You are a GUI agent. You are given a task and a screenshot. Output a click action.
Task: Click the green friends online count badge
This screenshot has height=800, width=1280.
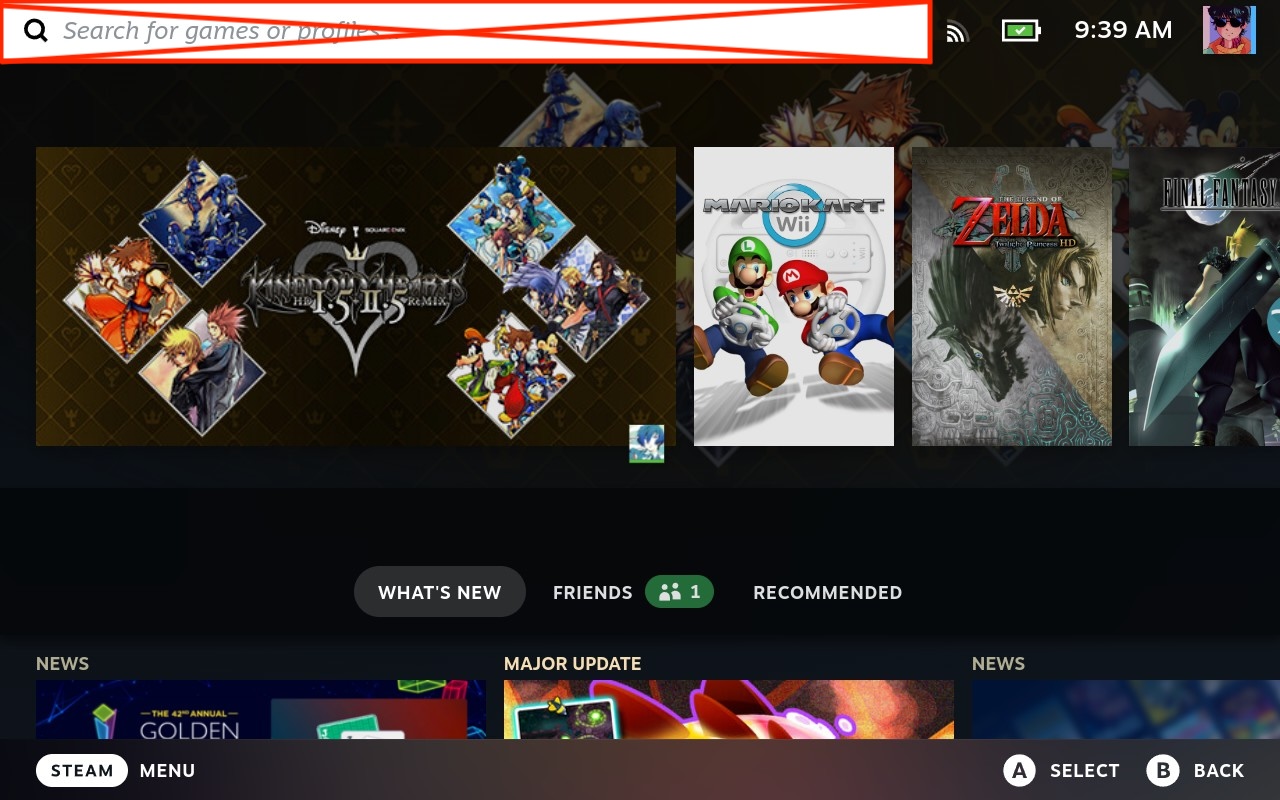[x=679, y=592]
